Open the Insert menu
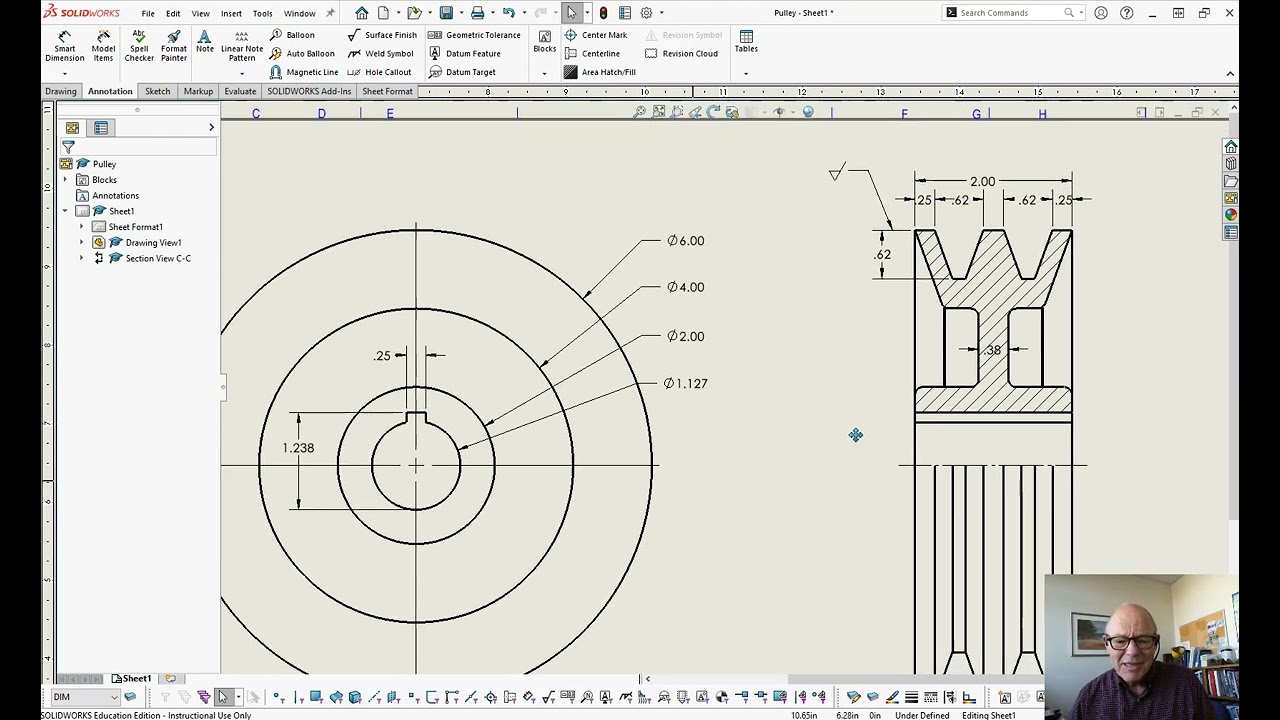The height and width of the screenshot is (720, 1280). pos(231,13)
